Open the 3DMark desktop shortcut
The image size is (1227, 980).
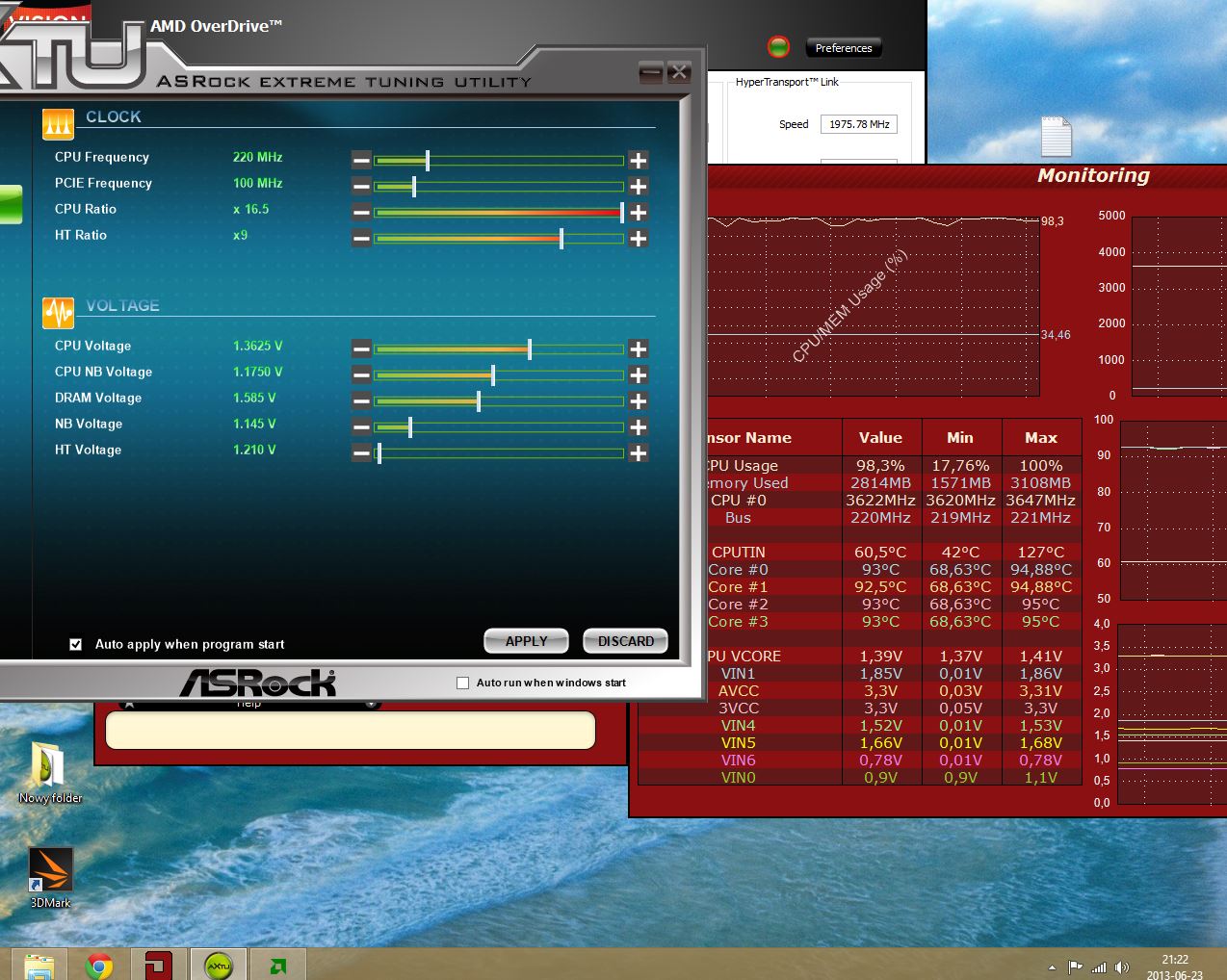(x=50, y=878)
